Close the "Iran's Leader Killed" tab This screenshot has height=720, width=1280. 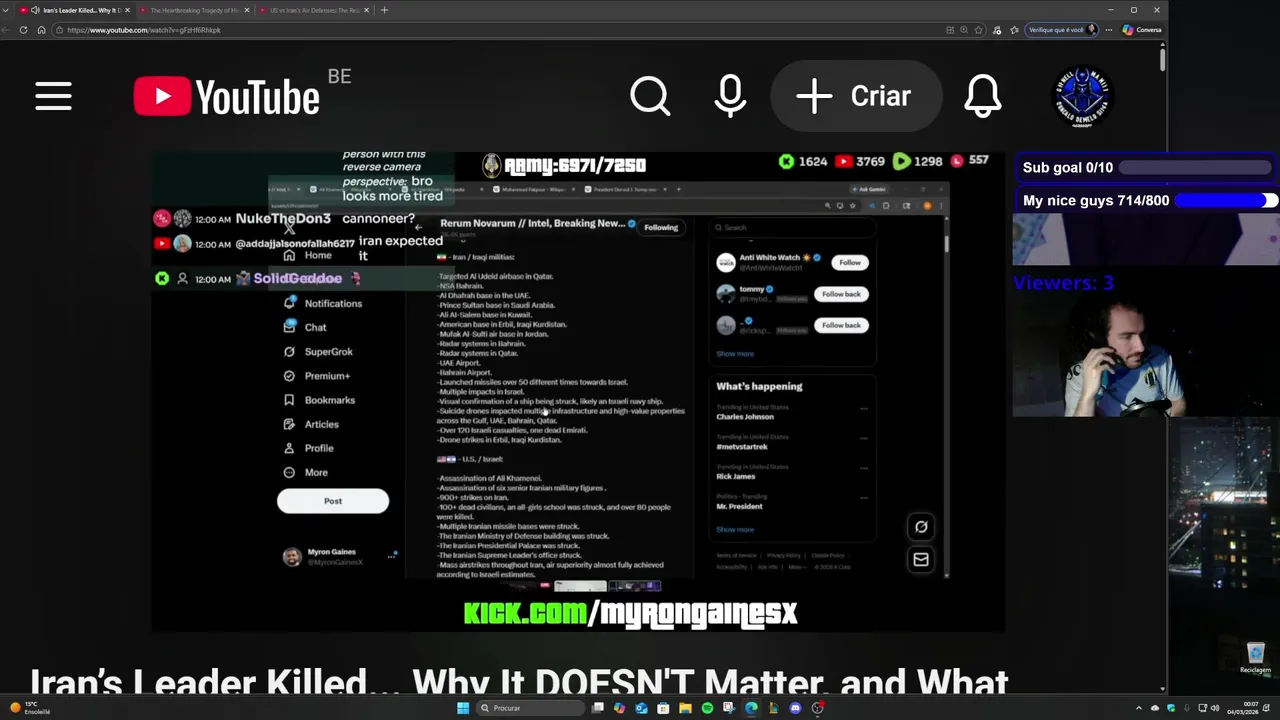click(x=127, y=10)
